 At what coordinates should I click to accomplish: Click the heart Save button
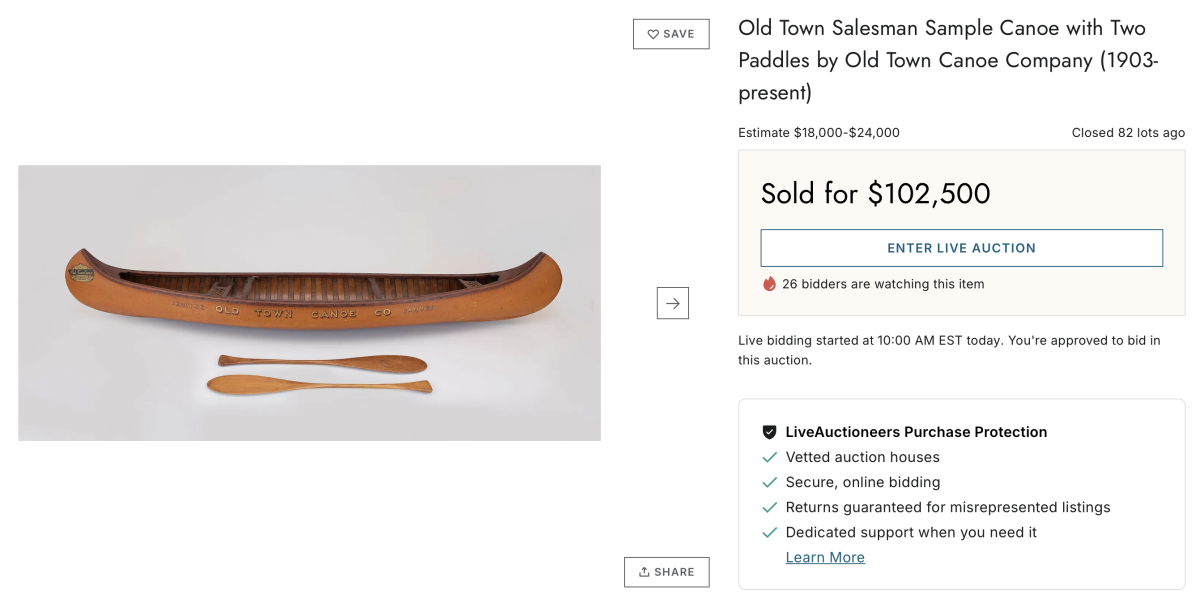point(670,34)
